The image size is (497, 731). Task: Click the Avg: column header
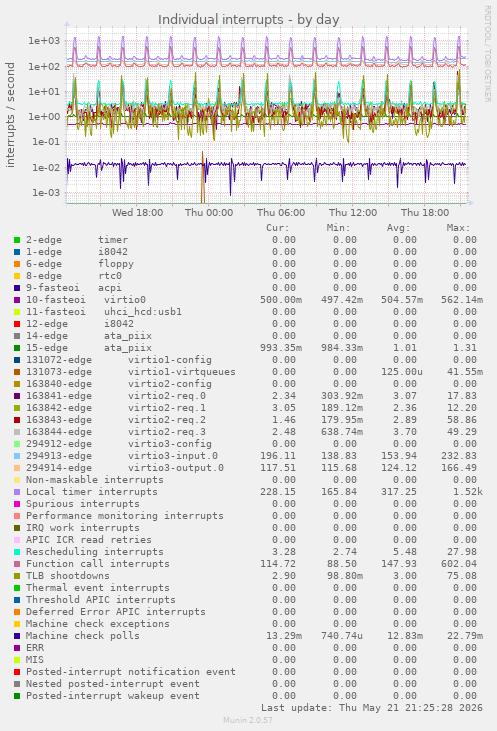click(x=398, y=228)
